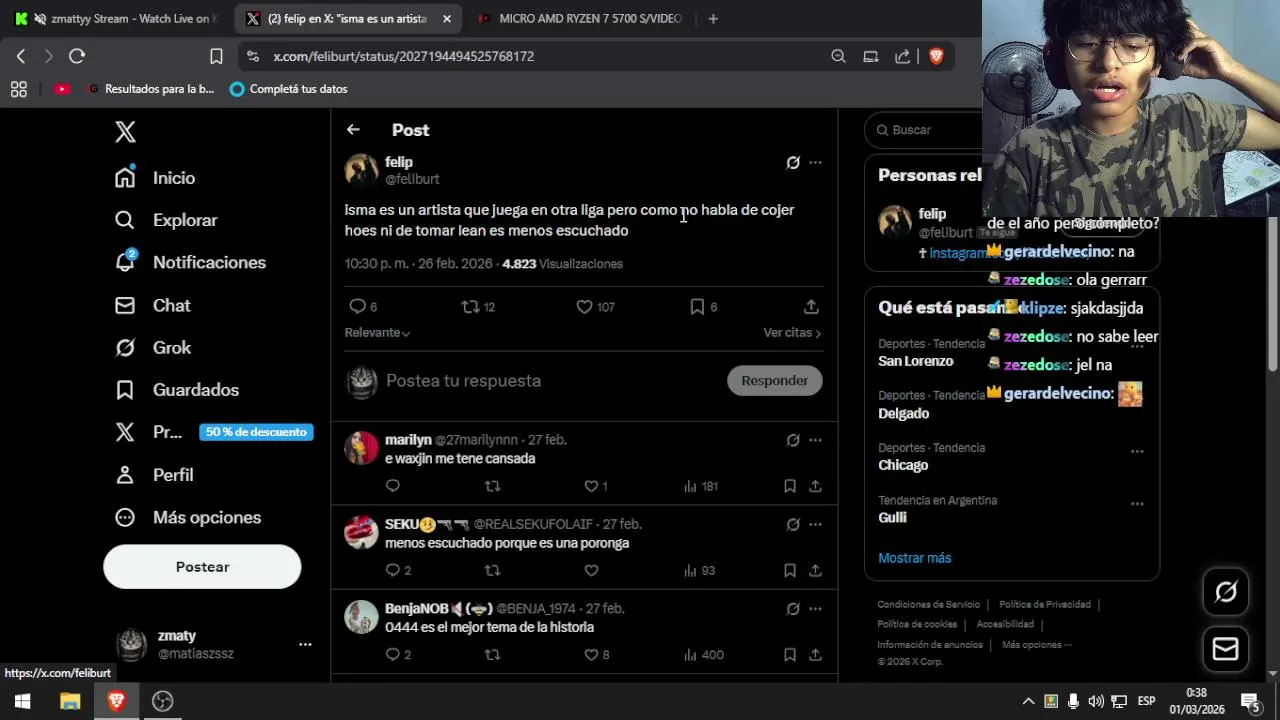Repost BenjaNOB's reply
Viewport: 1280px width, 720px height.
[x=492, y=655]
